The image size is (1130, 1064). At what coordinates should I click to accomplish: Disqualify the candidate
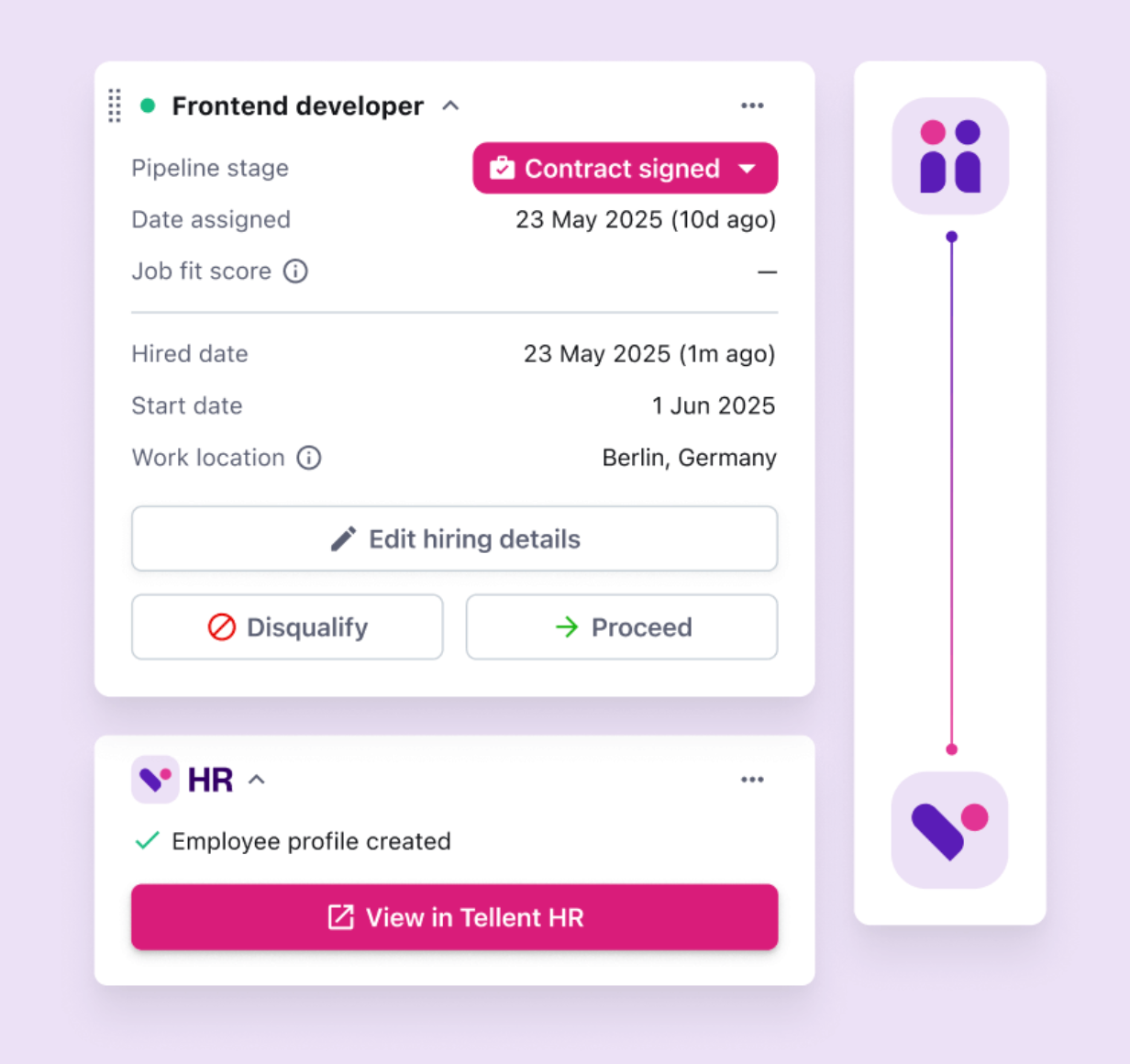287,627
